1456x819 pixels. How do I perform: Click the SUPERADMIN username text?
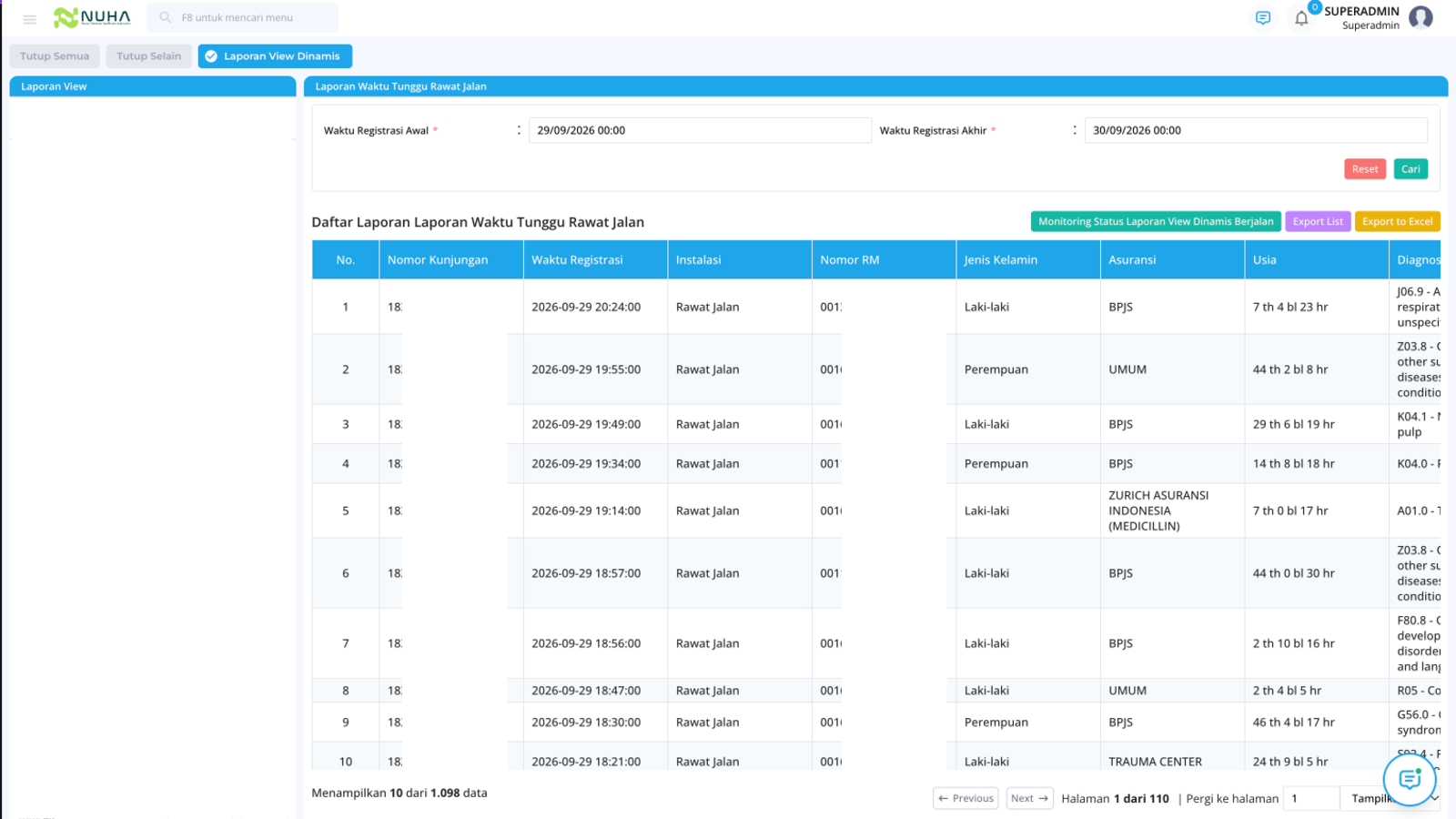(1361, 11)
